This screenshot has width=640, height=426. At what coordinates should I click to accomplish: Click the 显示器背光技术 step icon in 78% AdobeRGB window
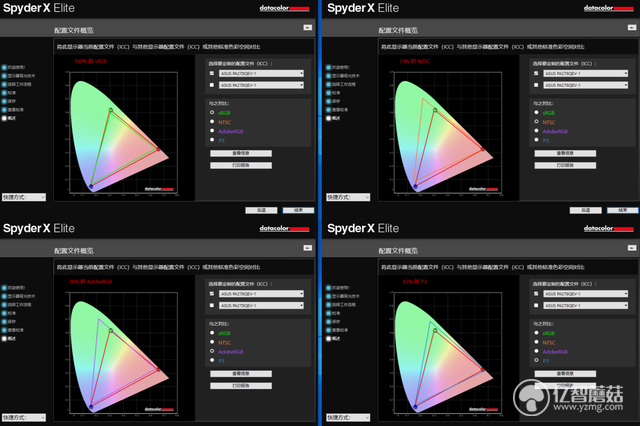(4, 296)
